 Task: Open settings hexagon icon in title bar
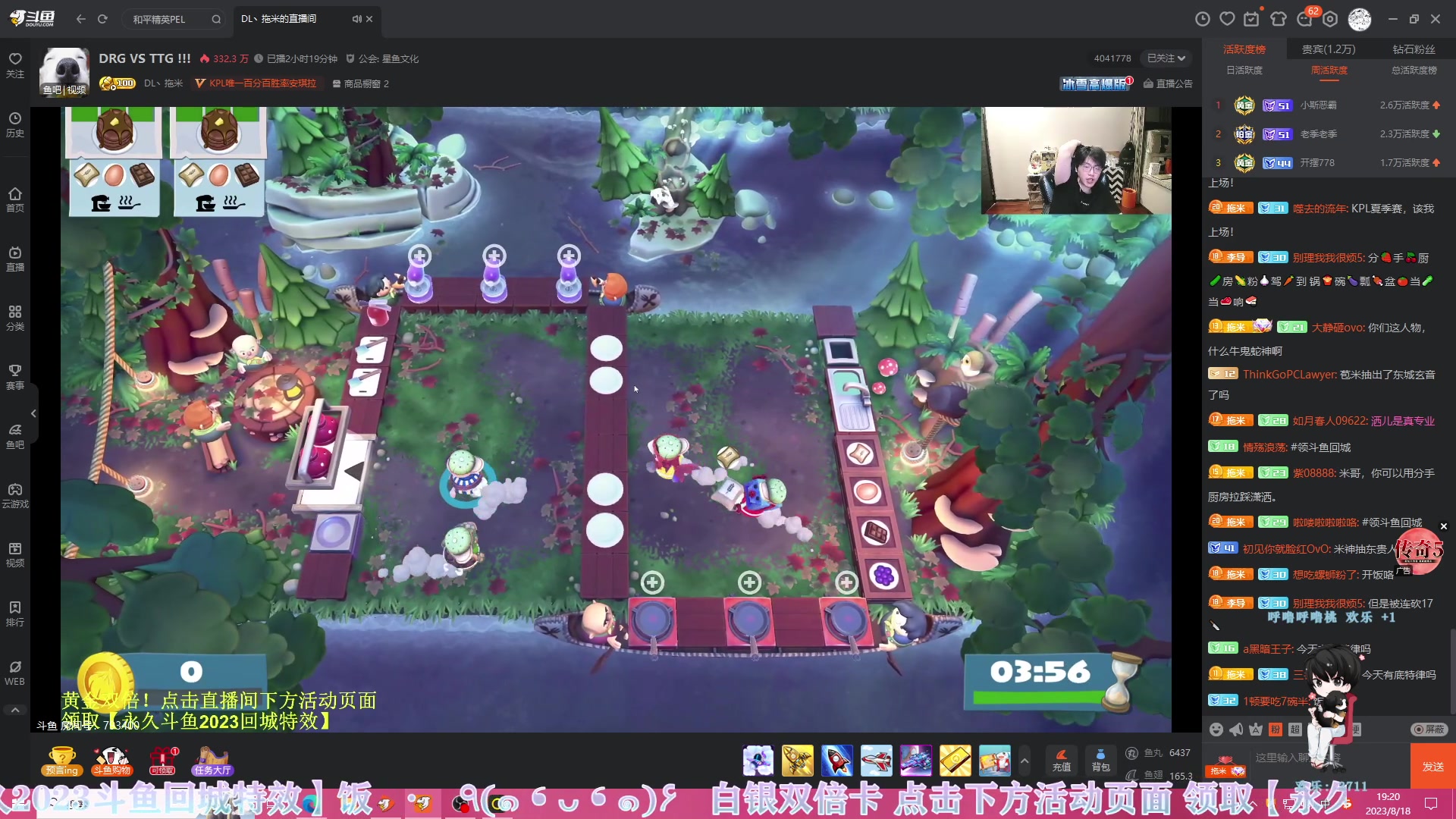(1330, 19)
